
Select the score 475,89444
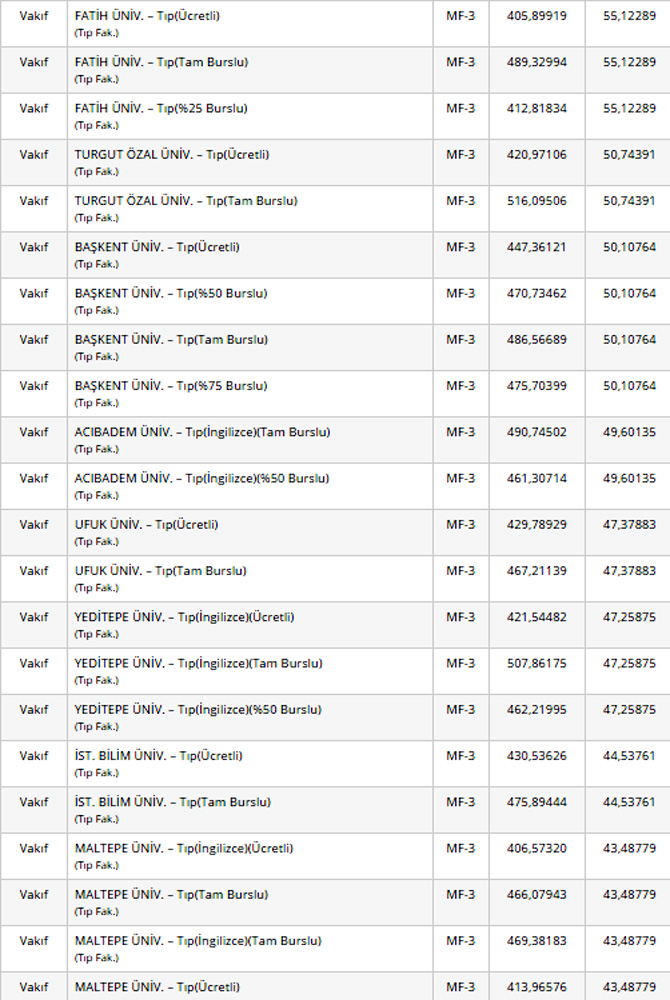[537, 801]
